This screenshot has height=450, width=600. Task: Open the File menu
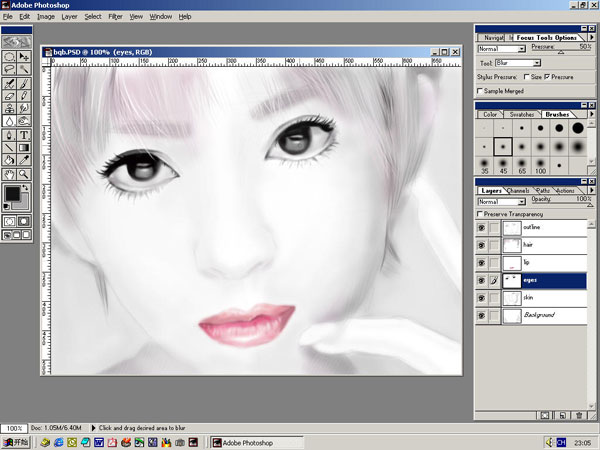coord(8,16)
